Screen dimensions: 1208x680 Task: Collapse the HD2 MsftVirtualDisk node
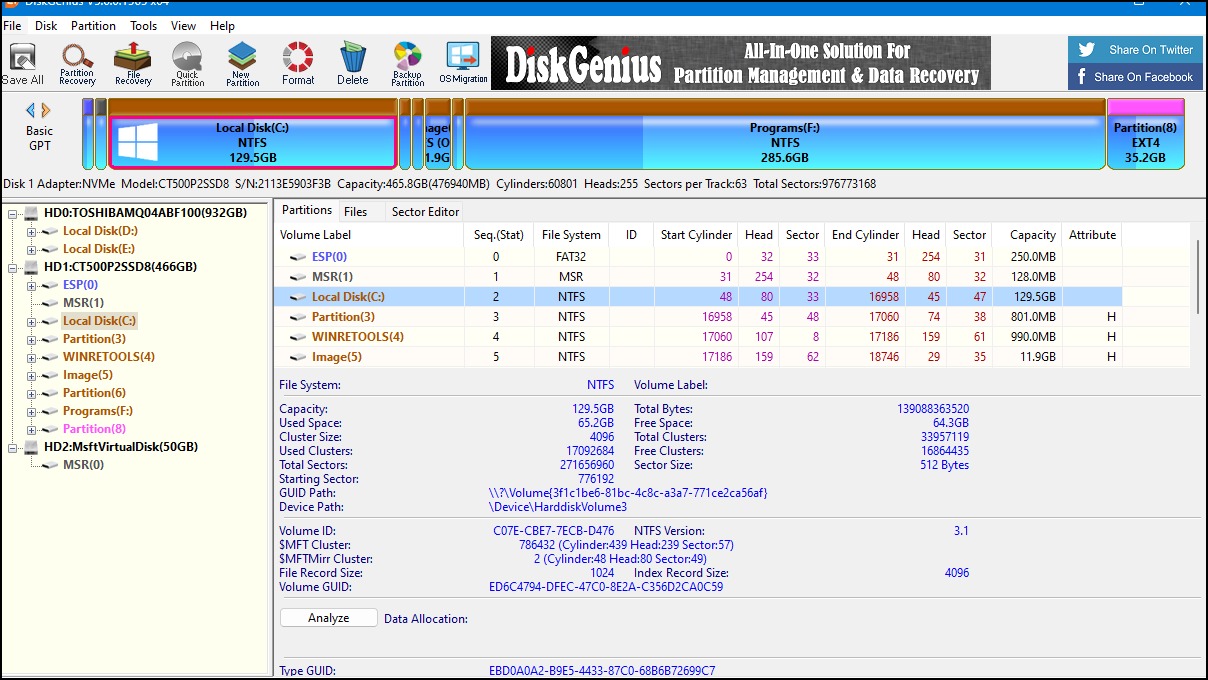(13, 447)
